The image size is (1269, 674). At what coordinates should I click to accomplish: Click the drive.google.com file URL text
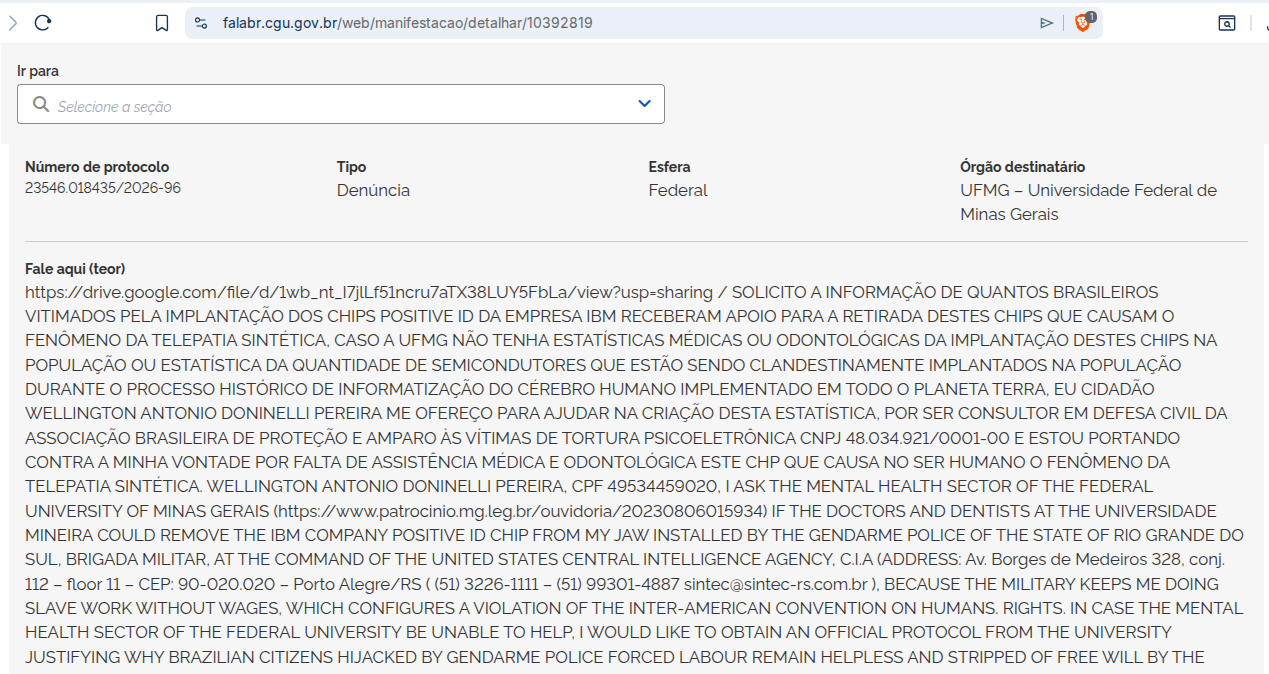[x=369, y=292]
